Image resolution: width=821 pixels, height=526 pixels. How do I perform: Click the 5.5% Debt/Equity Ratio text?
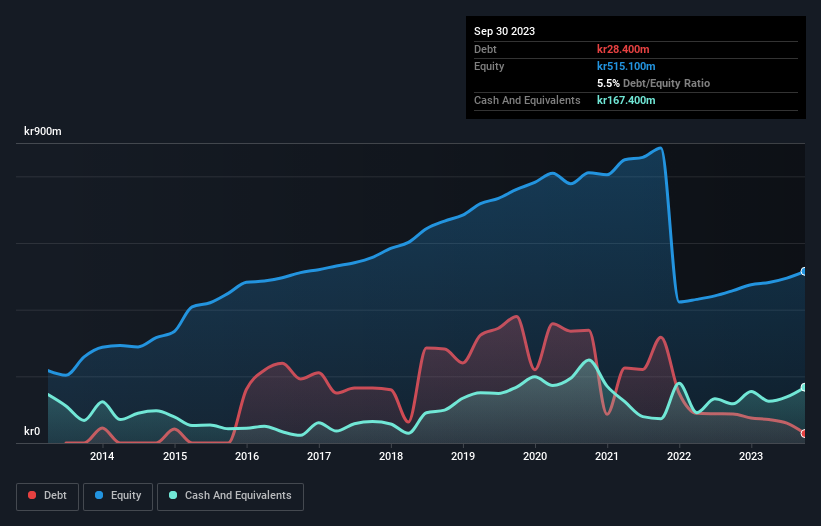coord(653,83)
